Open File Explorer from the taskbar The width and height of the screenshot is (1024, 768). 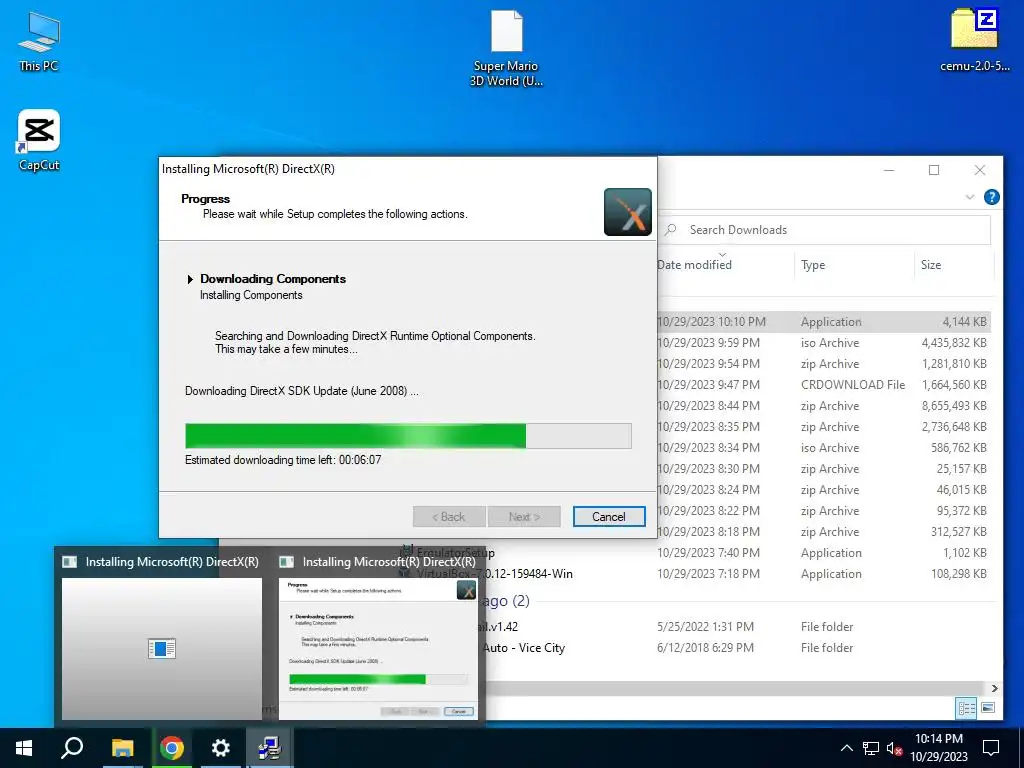pyautogui.click(x=122, y=748)
